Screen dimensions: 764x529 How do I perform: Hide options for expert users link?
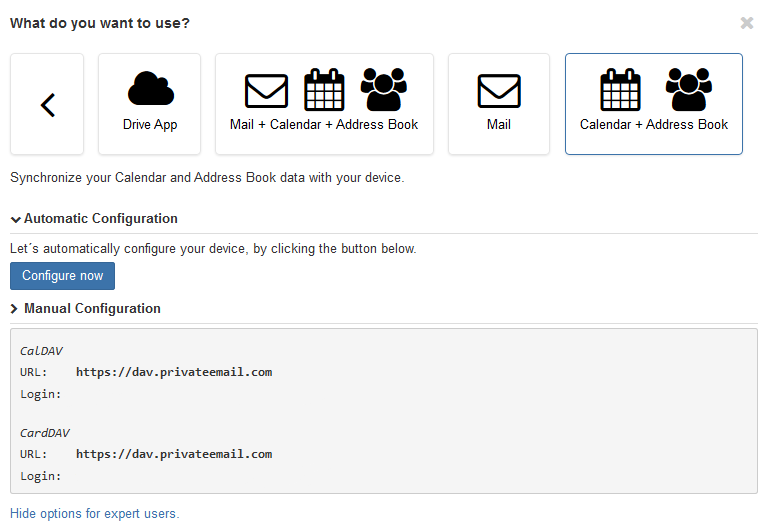pyautogui.click(x=95, y=513)
